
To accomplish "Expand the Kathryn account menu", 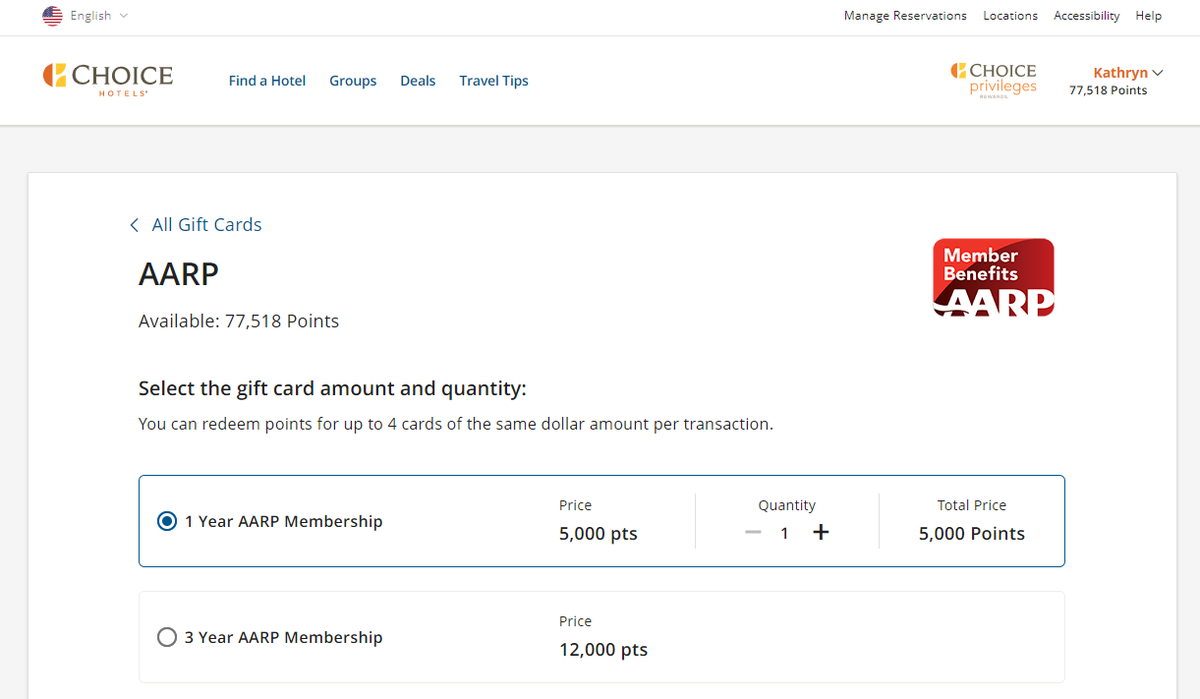I will coord(1128,73).
